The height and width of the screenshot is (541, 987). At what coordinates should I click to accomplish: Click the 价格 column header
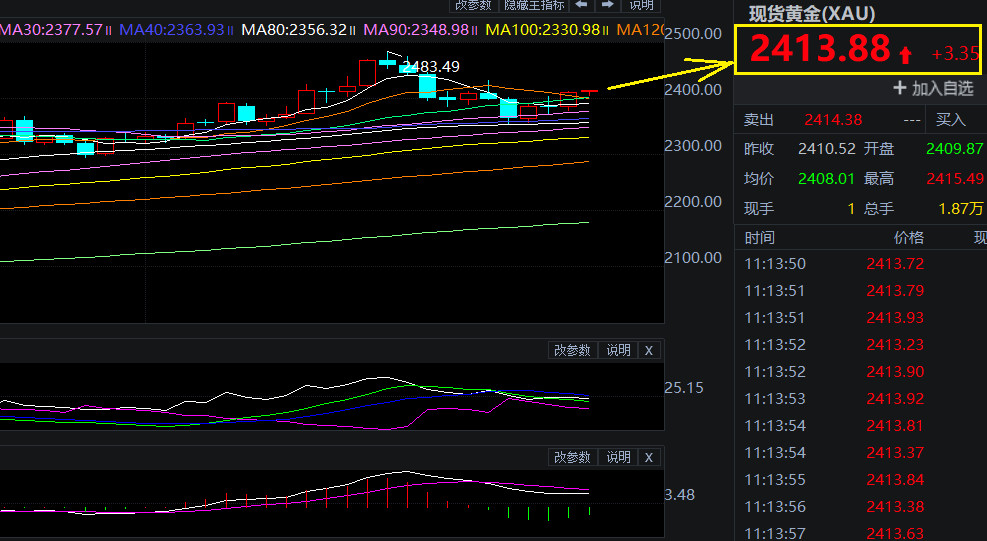click(x=908, y=238)
